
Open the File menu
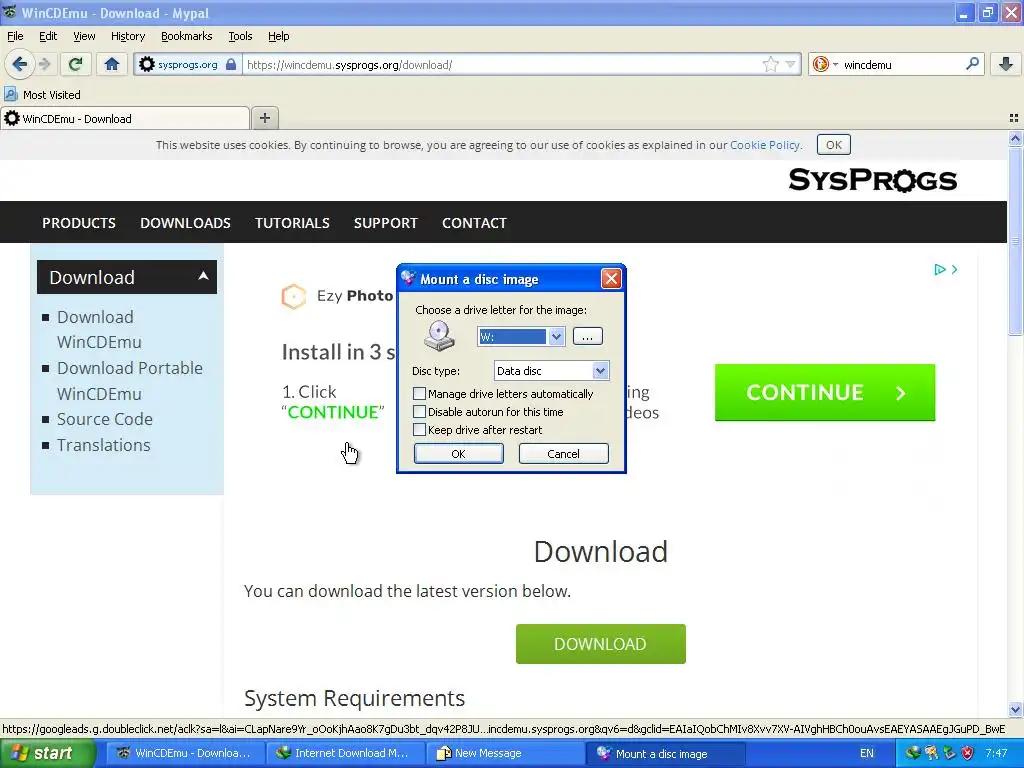tap(15, 36)
